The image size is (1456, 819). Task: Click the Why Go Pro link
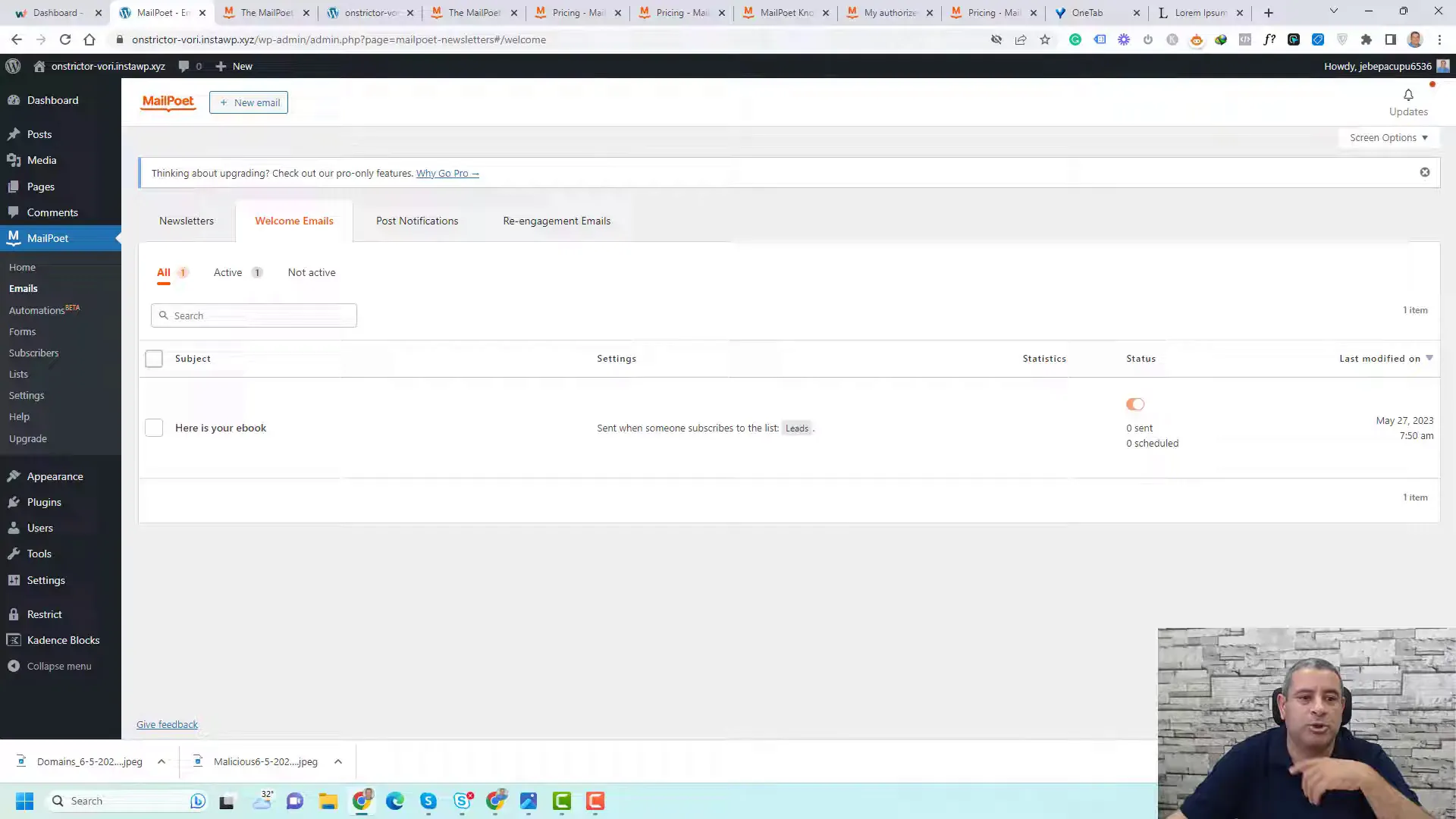447,173
